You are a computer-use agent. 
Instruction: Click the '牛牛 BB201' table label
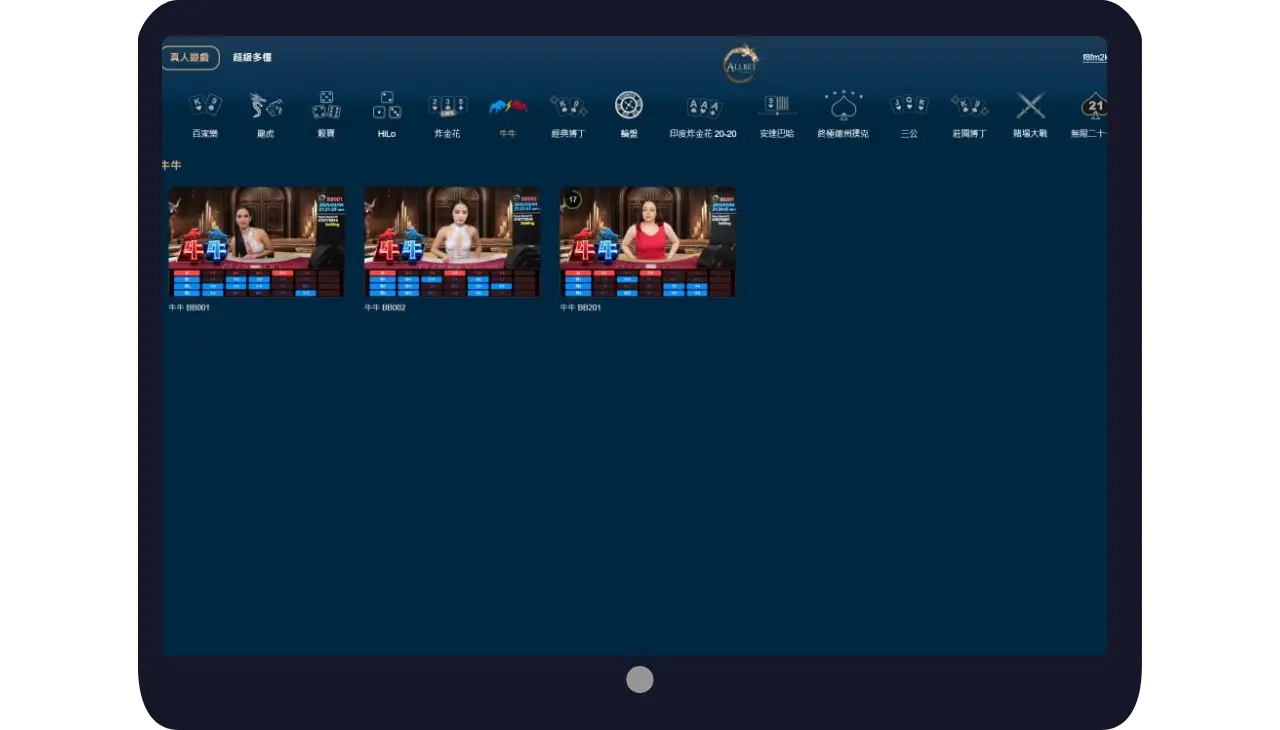581,308
